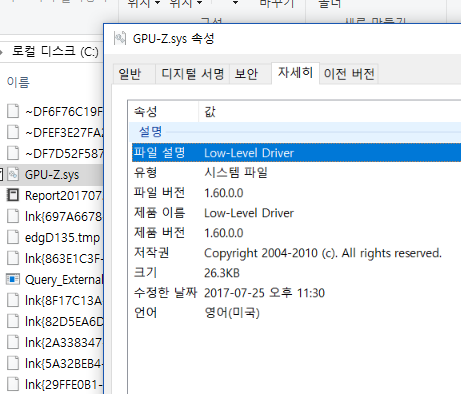Open the second 위치 dropdown in ribbon
Screen dimensions: 461x394
point(186,3)
